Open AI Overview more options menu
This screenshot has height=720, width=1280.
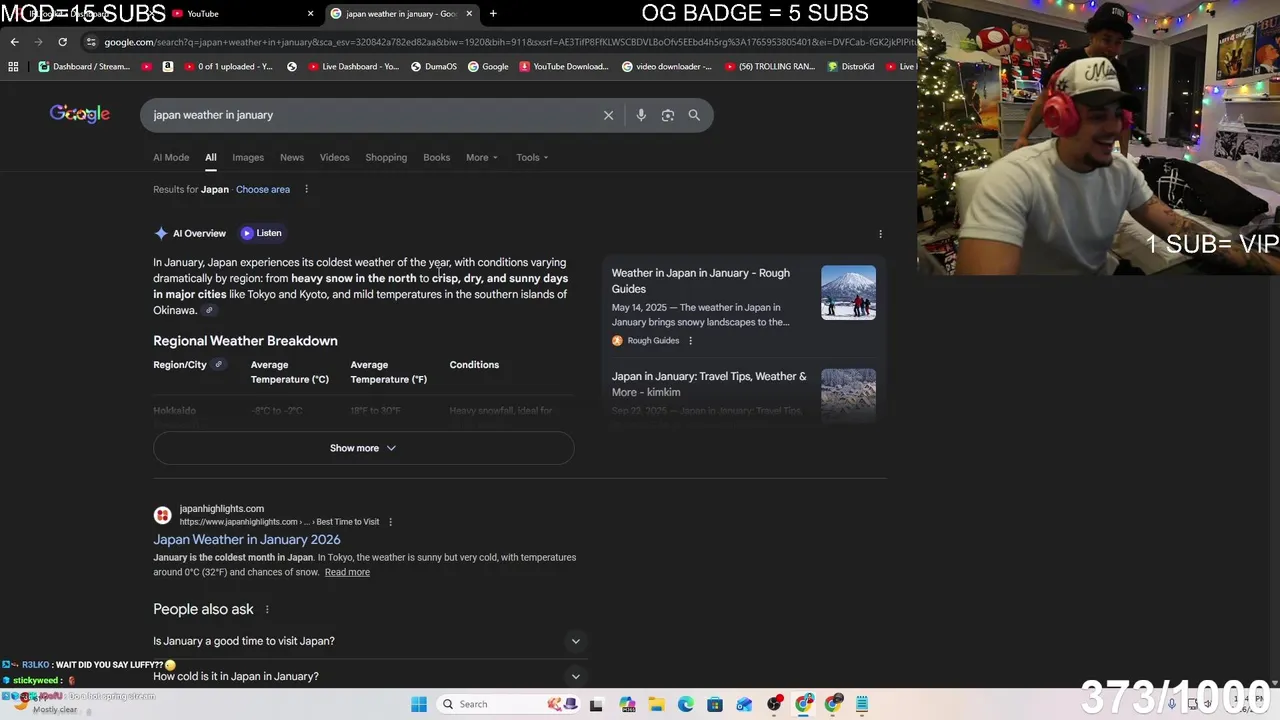click(x=880, y=234)
